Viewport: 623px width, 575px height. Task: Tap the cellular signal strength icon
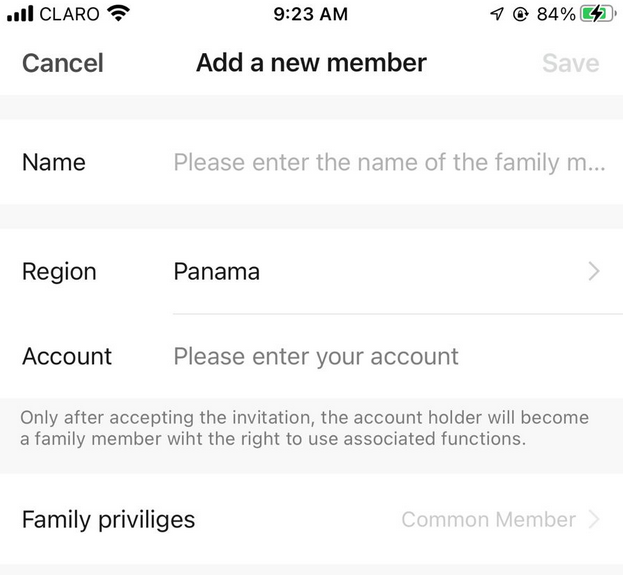tap(20, 14)
